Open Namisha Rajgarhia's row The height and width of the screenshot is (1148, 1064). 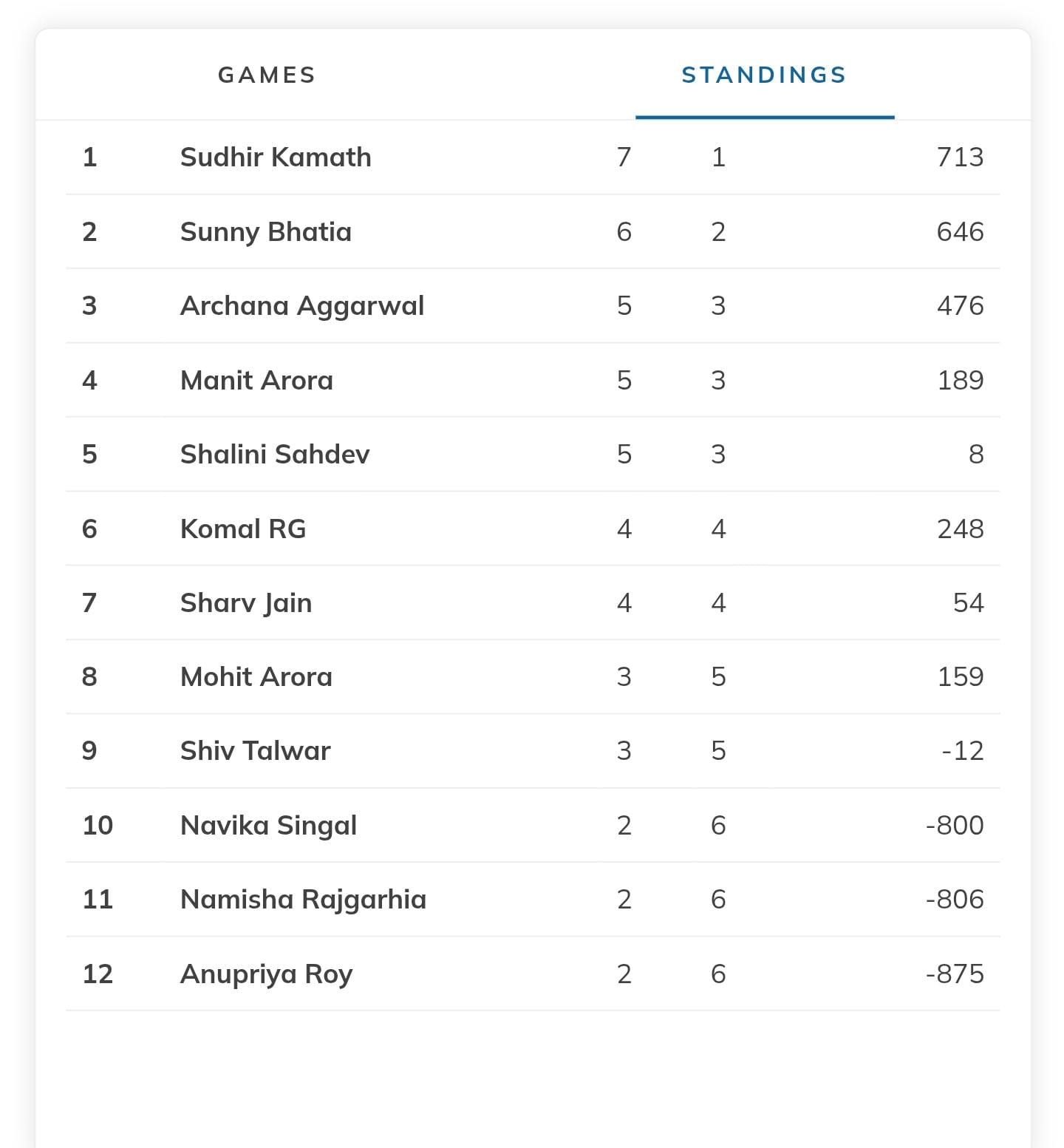[303, 899]
